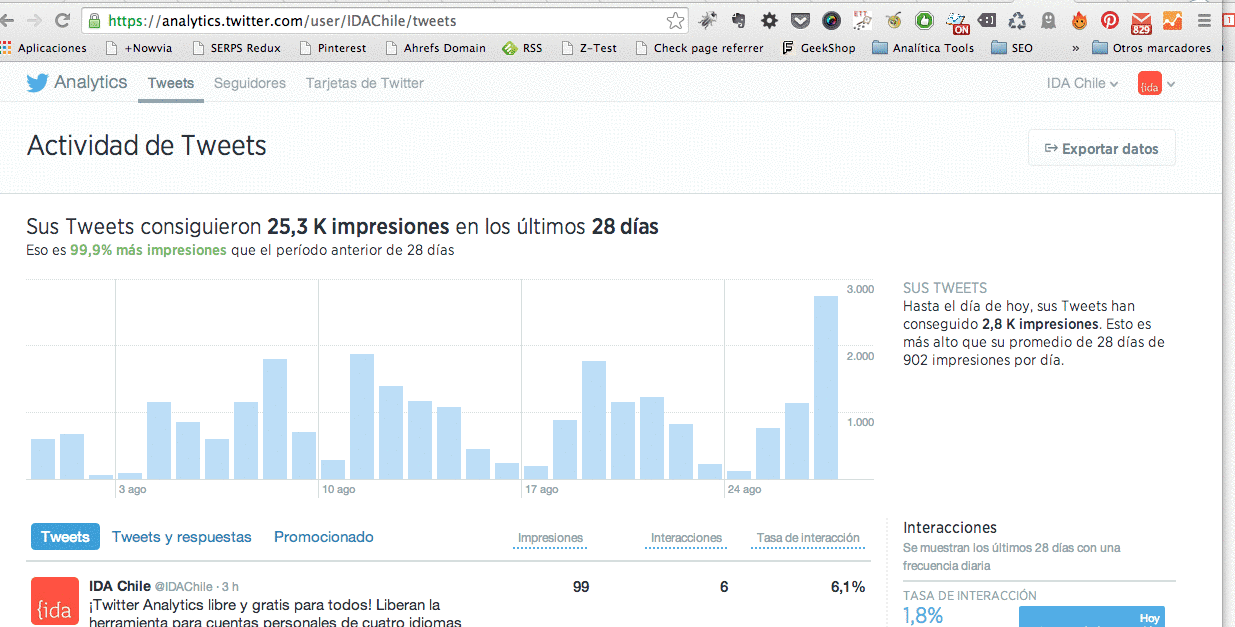Image resolution: width=1235 pixels, height=627 pixels.
Task: Select the Tweets y respuestas filter
Action: tap(181, 537)
